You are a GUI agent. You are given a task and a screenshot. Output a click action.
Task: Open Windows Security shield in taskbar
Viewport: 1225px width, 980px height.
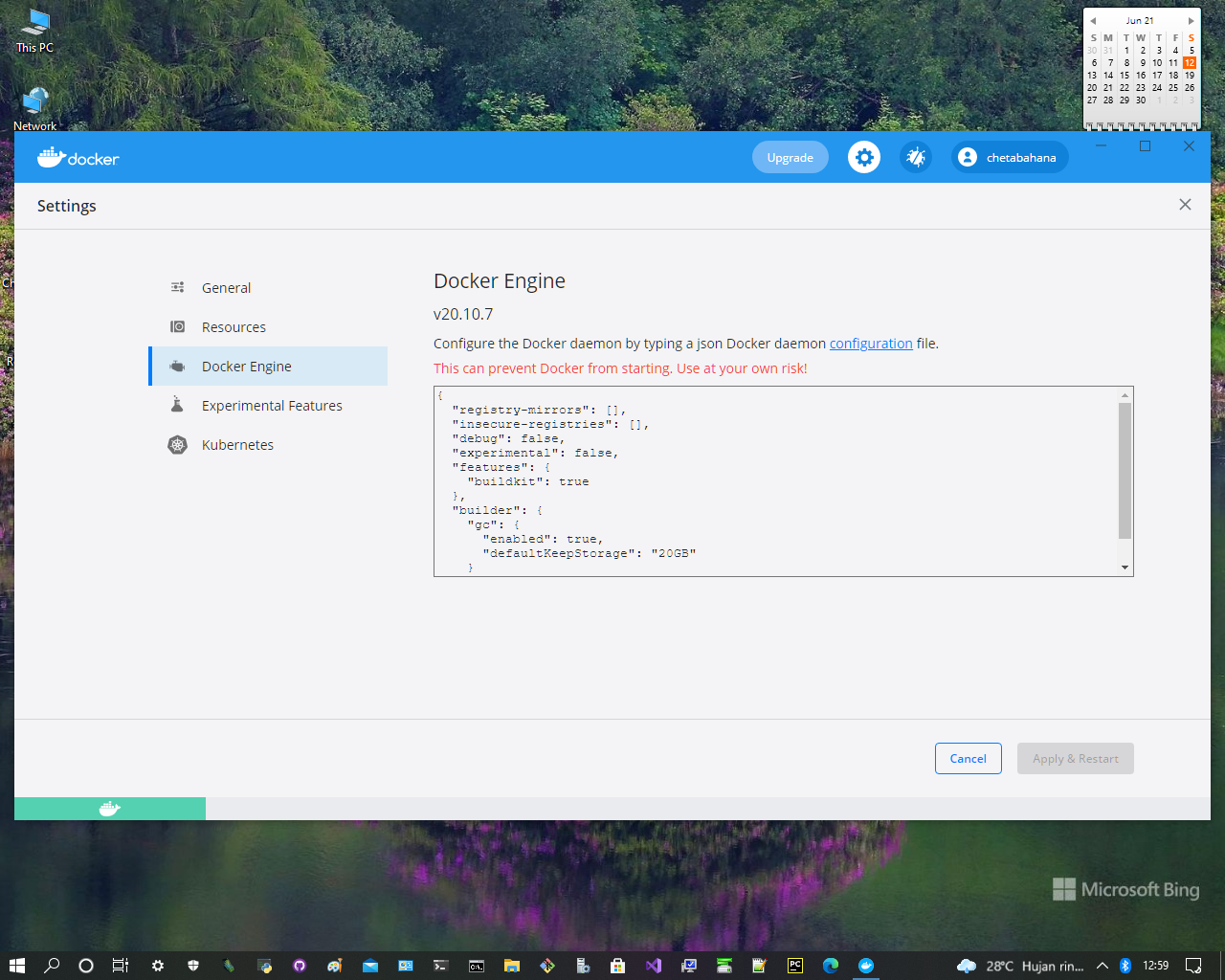pos(193,966)
